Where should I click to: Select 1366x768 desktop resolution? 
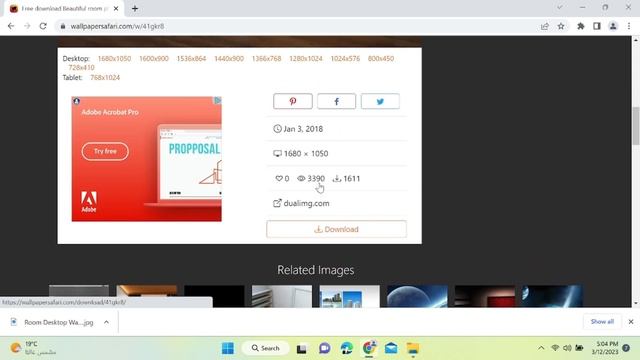267,58
